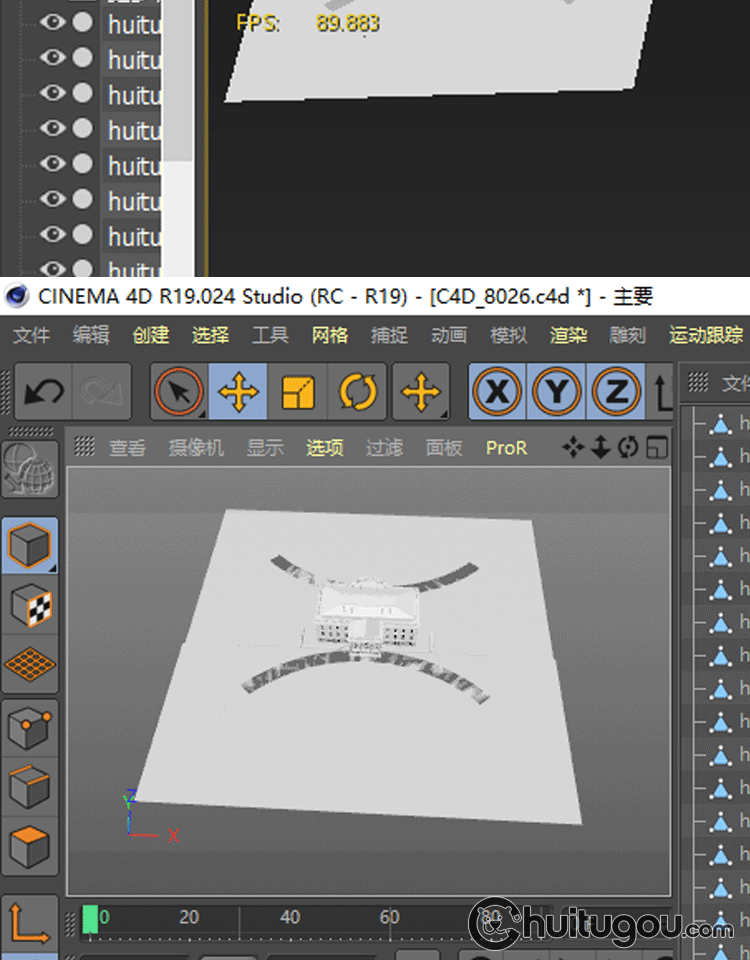
Task: Toggle the Enable Axis L-shaped icon
Action: pos(30,924)
